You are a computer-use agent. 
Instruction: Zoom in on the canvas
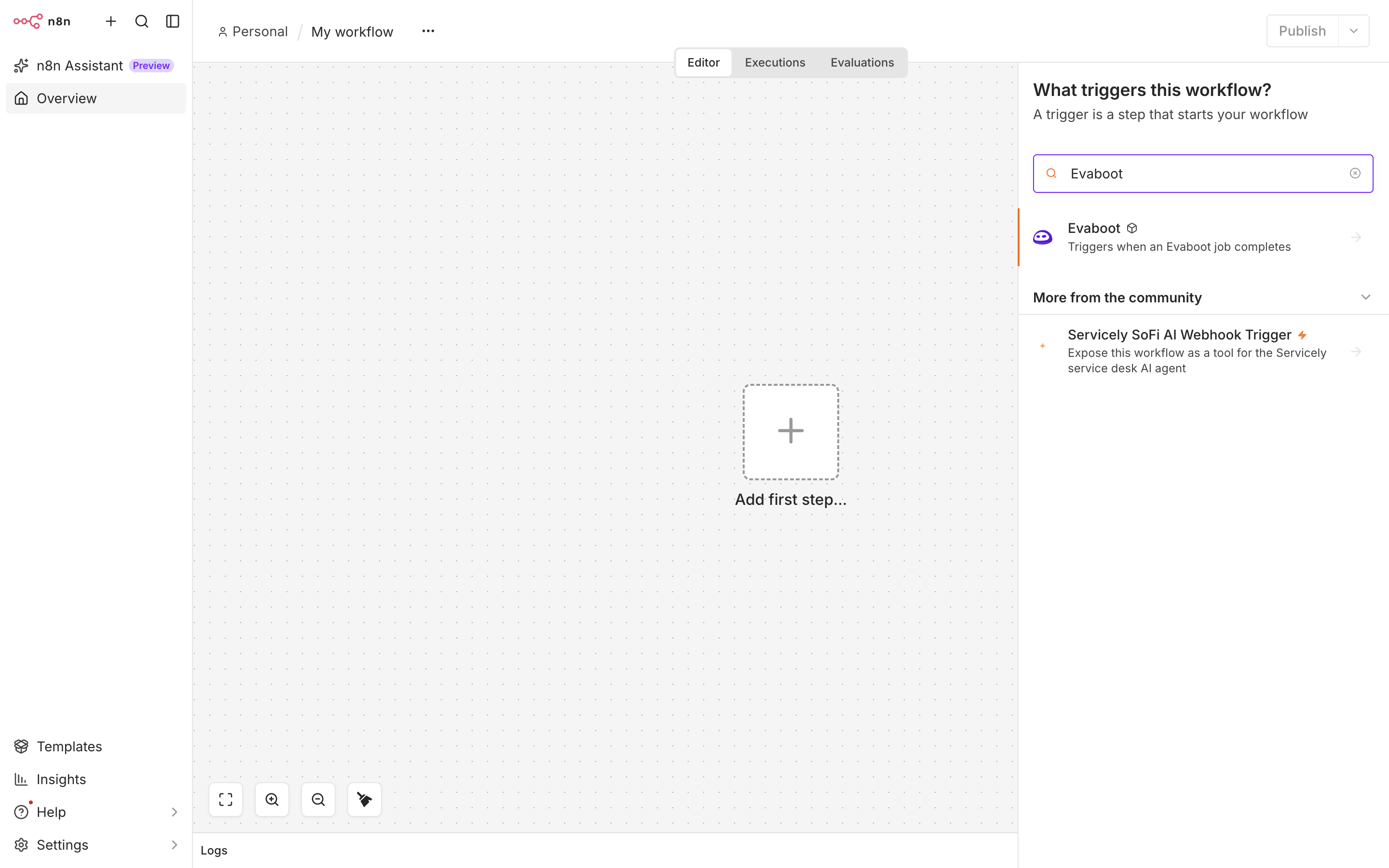(x=272, y=799)
